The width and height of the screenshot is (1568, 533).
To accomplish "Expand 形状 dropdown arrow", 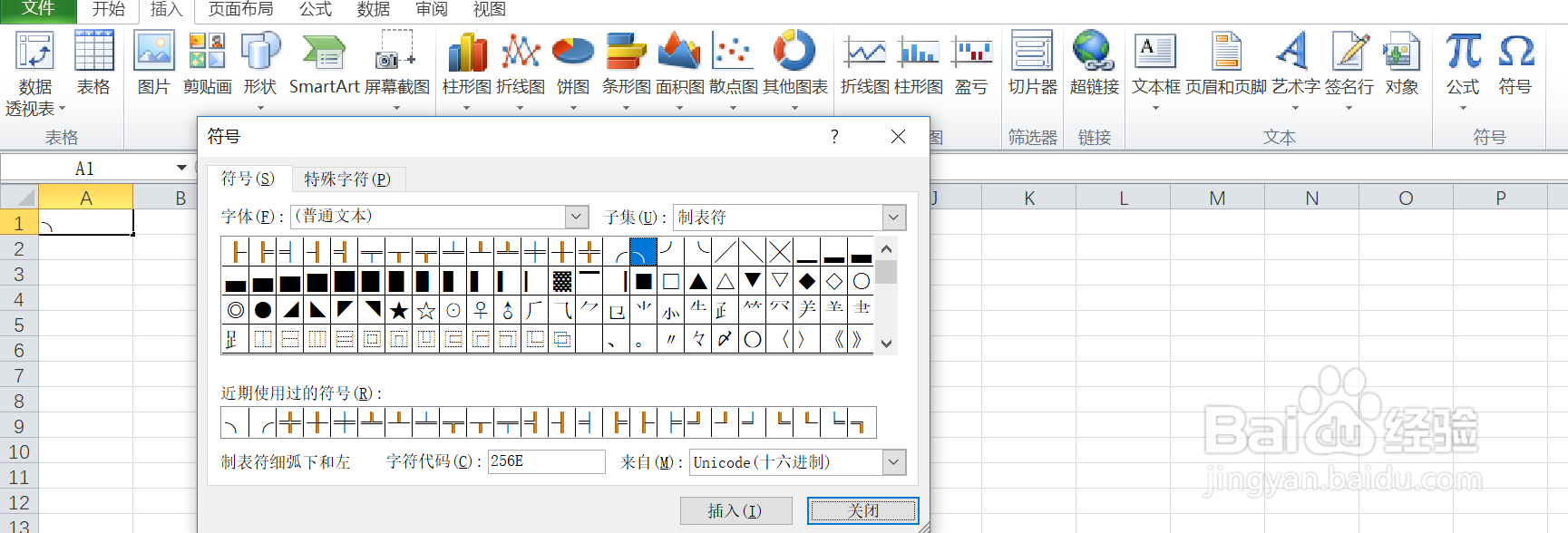I will [x=260, y=108].
